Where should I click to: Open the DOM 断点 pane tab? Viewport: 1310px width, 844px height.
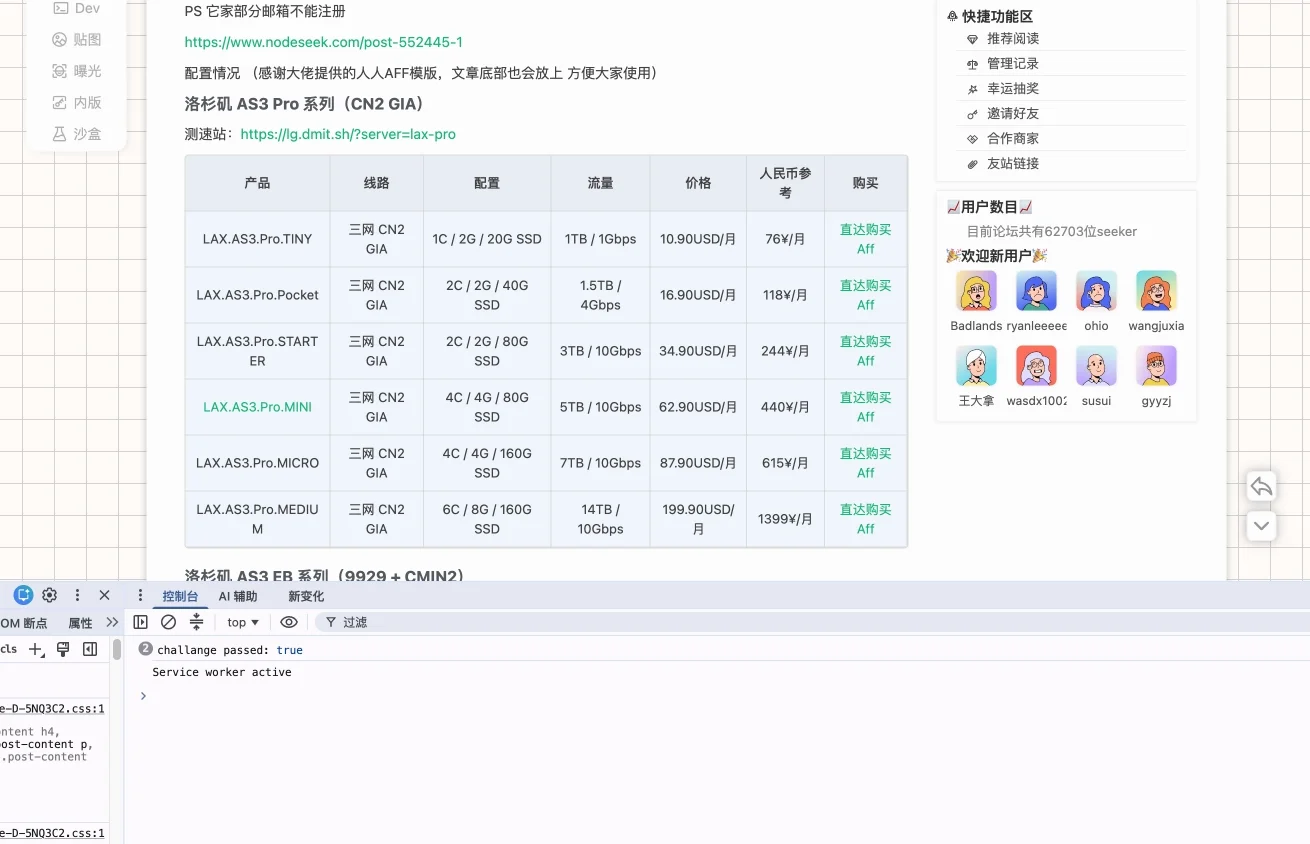23,623
